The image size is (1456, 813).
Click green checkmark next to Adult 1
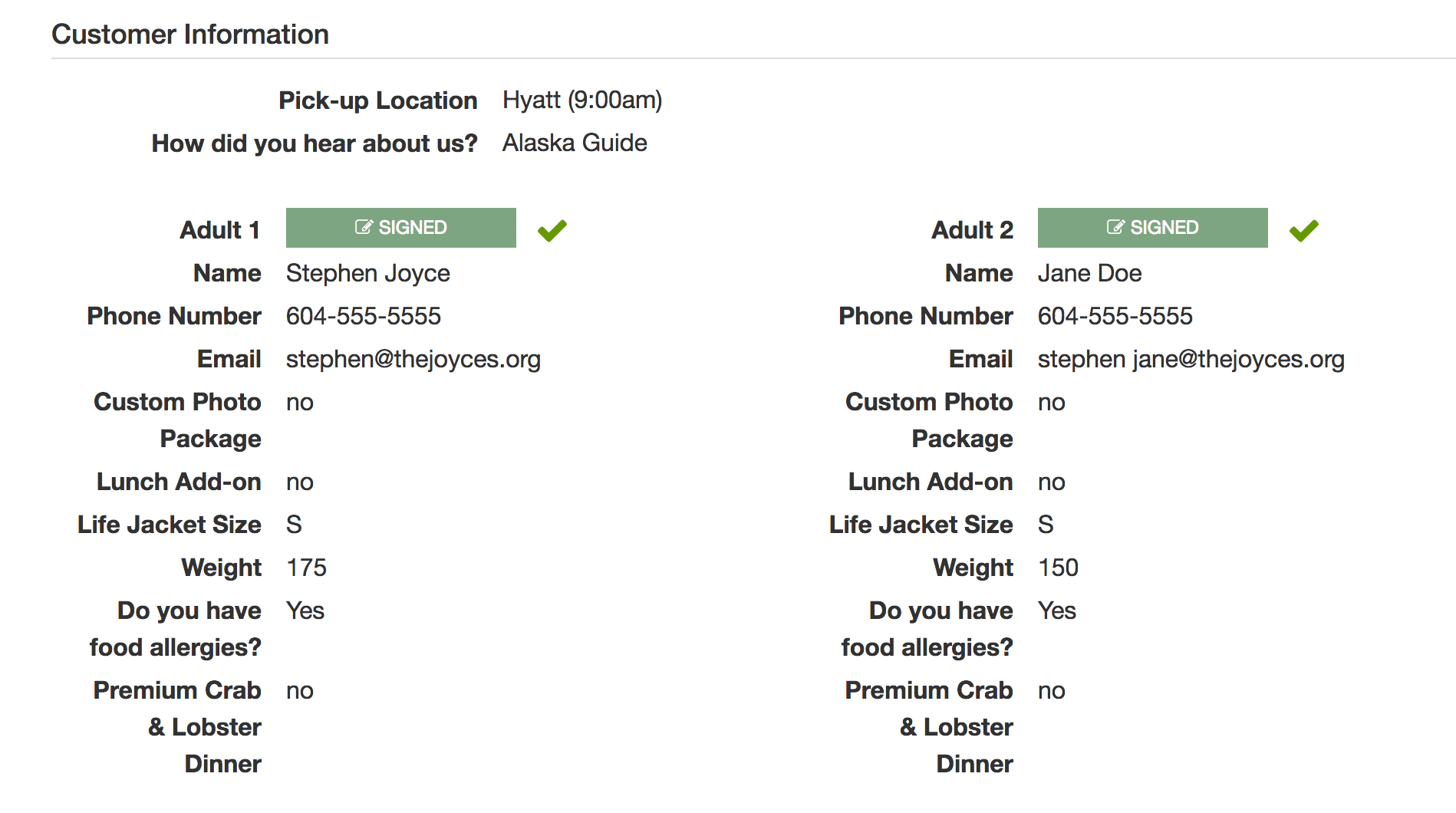552,230
